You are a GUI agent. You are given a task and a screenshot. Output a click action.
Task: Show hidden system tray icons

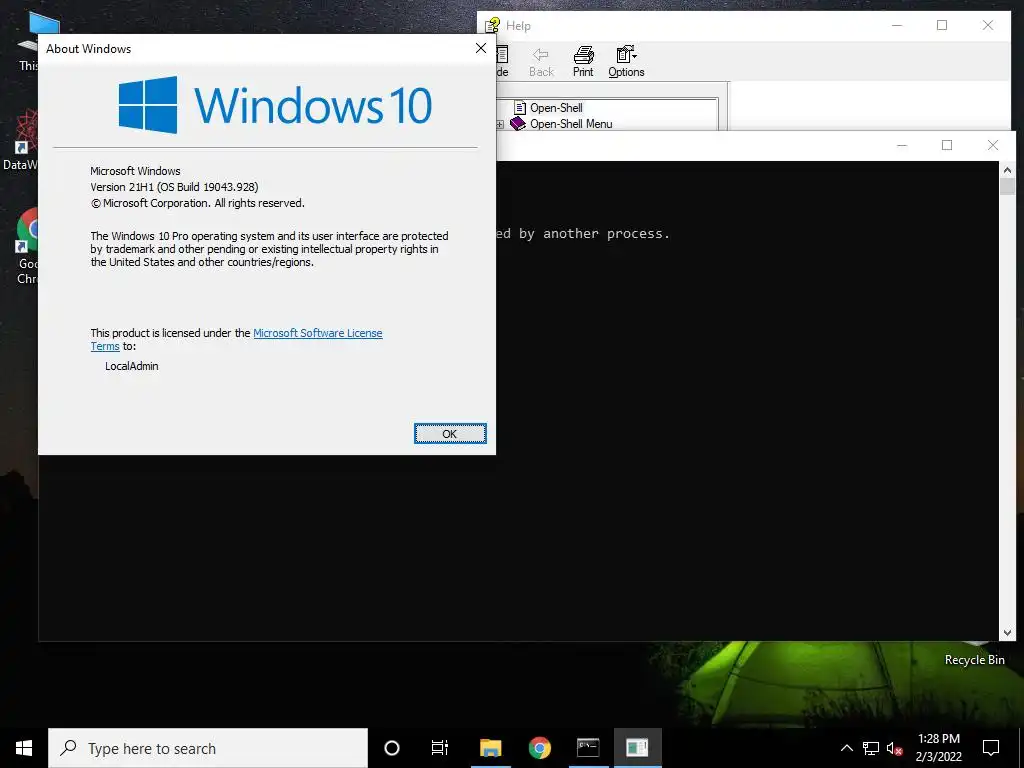[846, 748]
